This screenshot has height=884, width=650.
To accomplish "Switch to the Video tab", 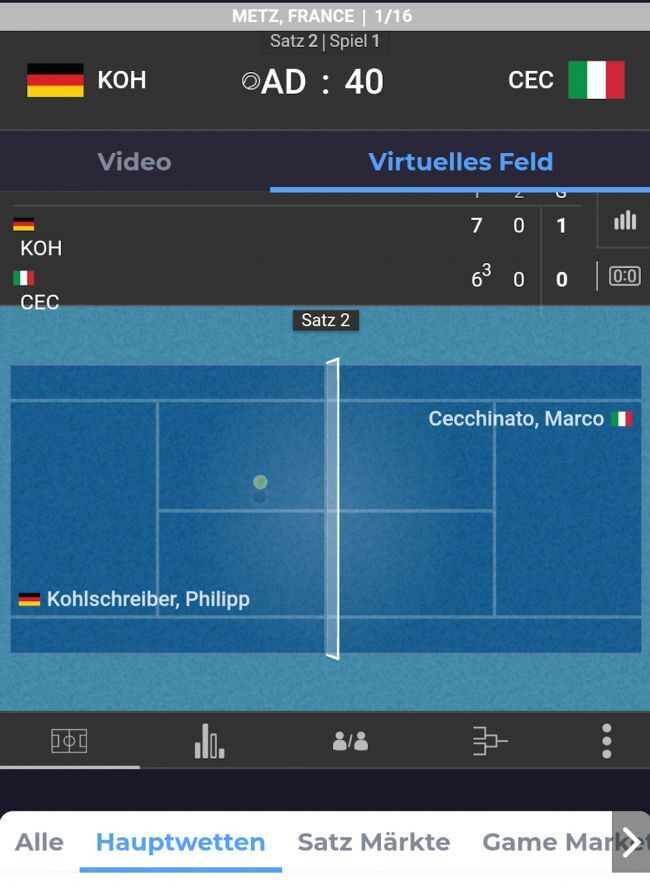I will tap(134, 162).
